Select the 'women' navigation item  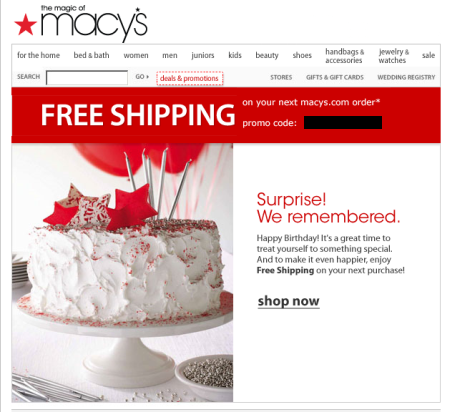[x=136, y=55]
